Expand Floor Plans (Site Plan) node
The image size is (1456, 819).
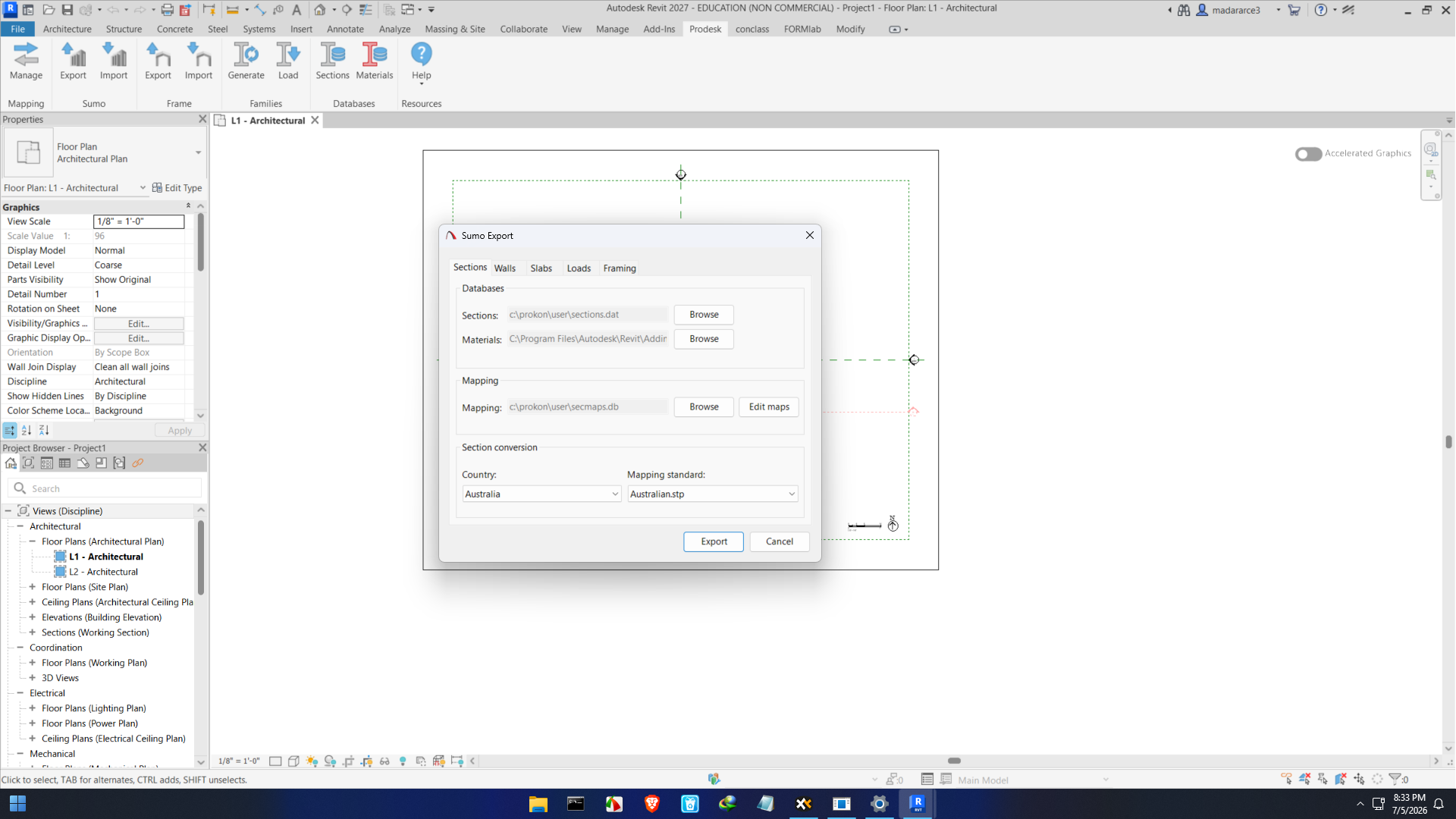(x=33, y=587)
